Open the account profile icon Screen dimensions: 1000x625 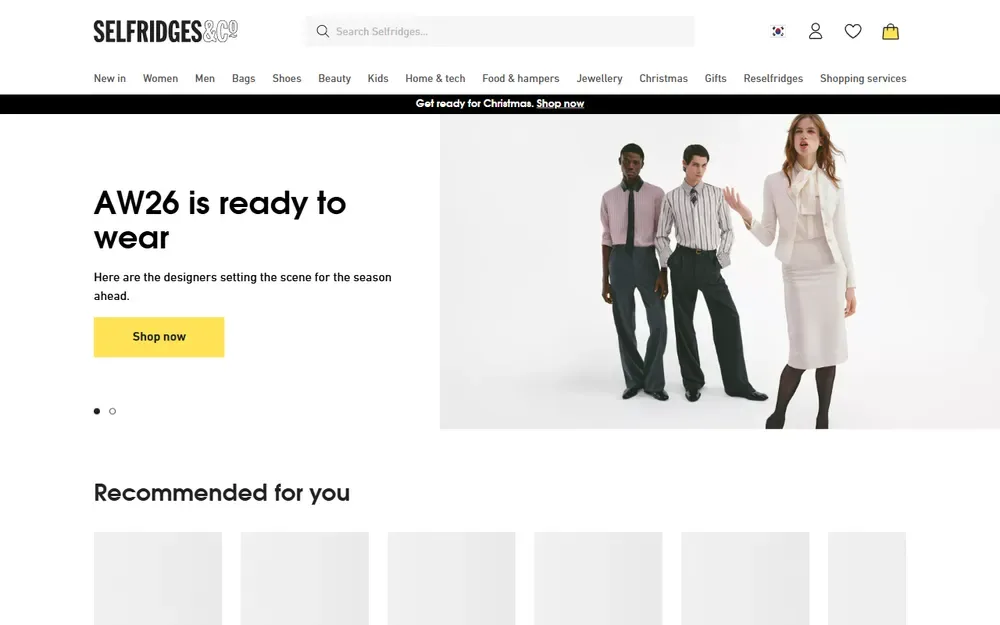pyautogui.click(x=815, y=31)
